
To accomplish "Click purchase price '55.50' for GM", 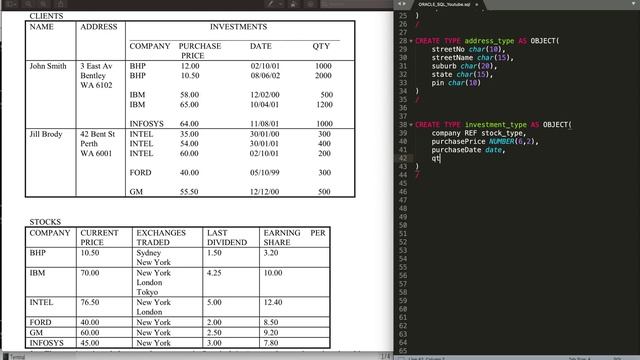I will click(x=189, y=192).
